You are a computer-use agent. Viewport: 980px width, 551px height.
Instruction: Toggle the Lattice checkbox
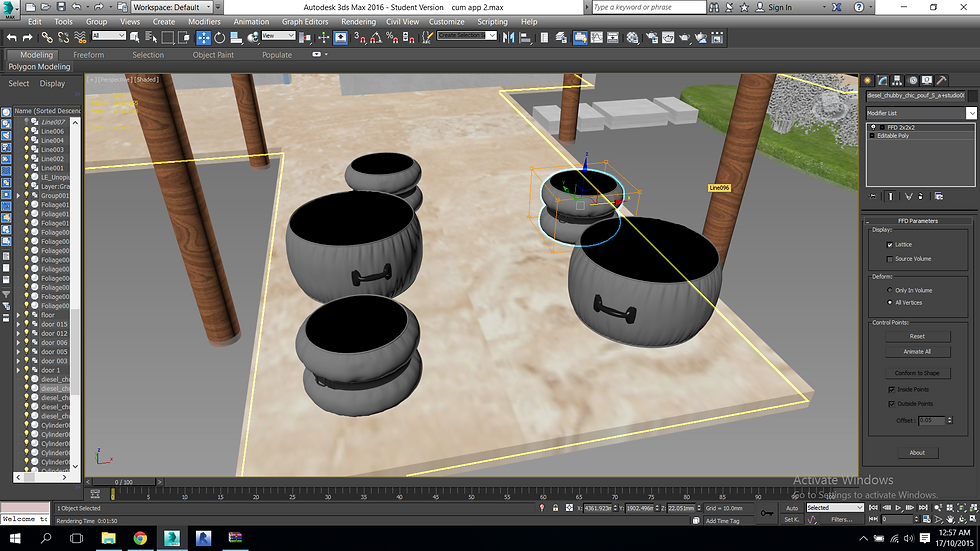pos(889,245)
